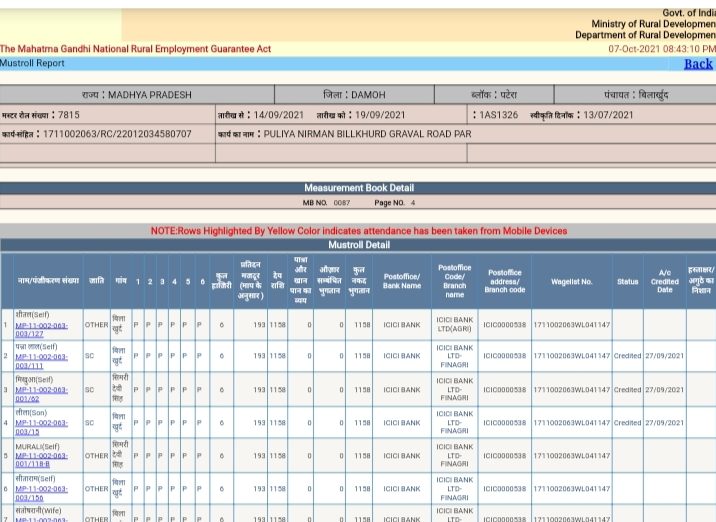Click the DAMOH district cell

click(x=354, y=95)
